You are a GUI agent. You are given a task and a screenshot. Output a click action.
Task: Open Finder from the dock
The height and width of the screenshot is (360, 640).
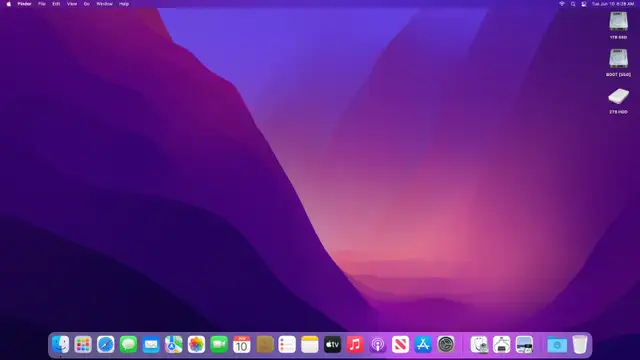pyautogui.click(x=60, y=344)
